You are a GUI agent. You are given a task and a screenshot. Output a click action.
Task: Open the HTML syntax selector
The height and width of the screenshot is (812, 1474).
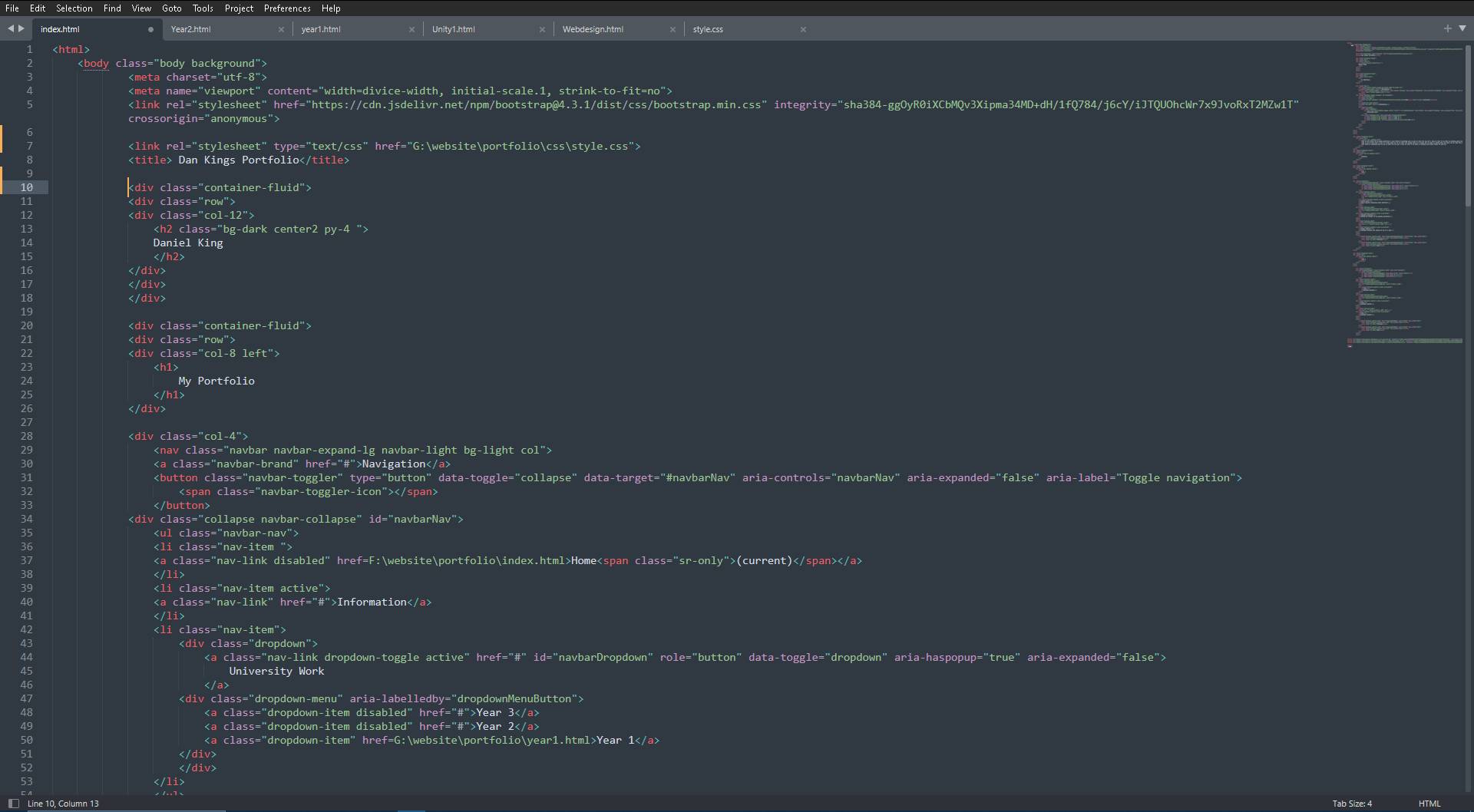coord(1429,804)
